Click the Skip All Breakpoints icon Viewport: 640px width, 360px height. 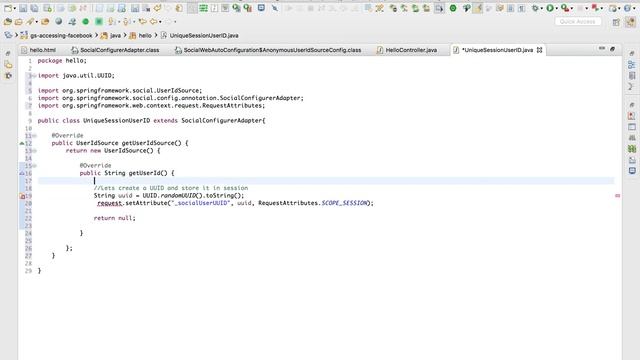pos(275,8)
